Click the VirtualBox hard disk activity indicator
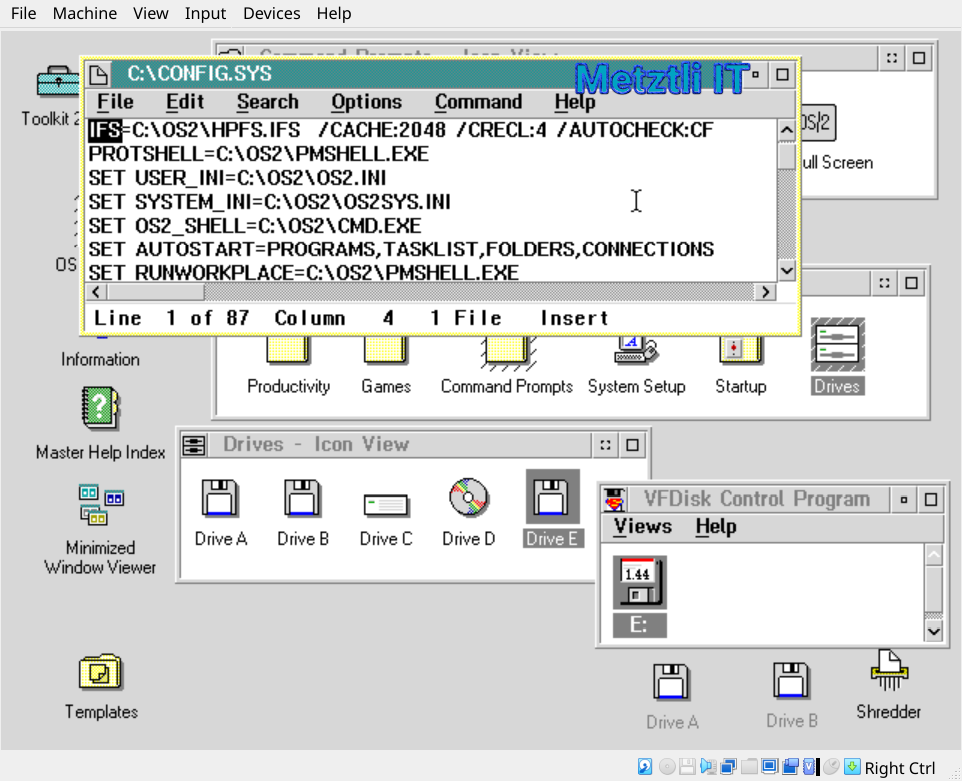Image resolution: width=962 pixels, height=781 pixels. coord(645,766)
